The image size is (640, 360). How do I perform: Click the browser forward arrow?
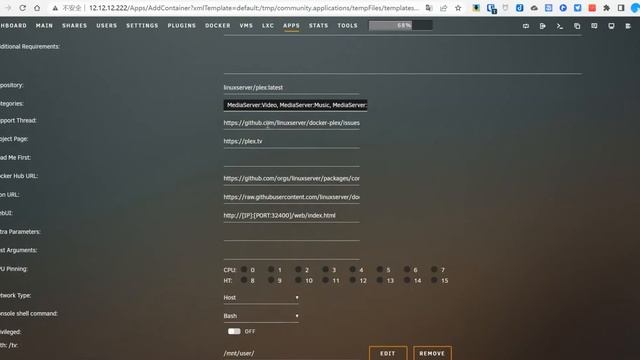8,8
